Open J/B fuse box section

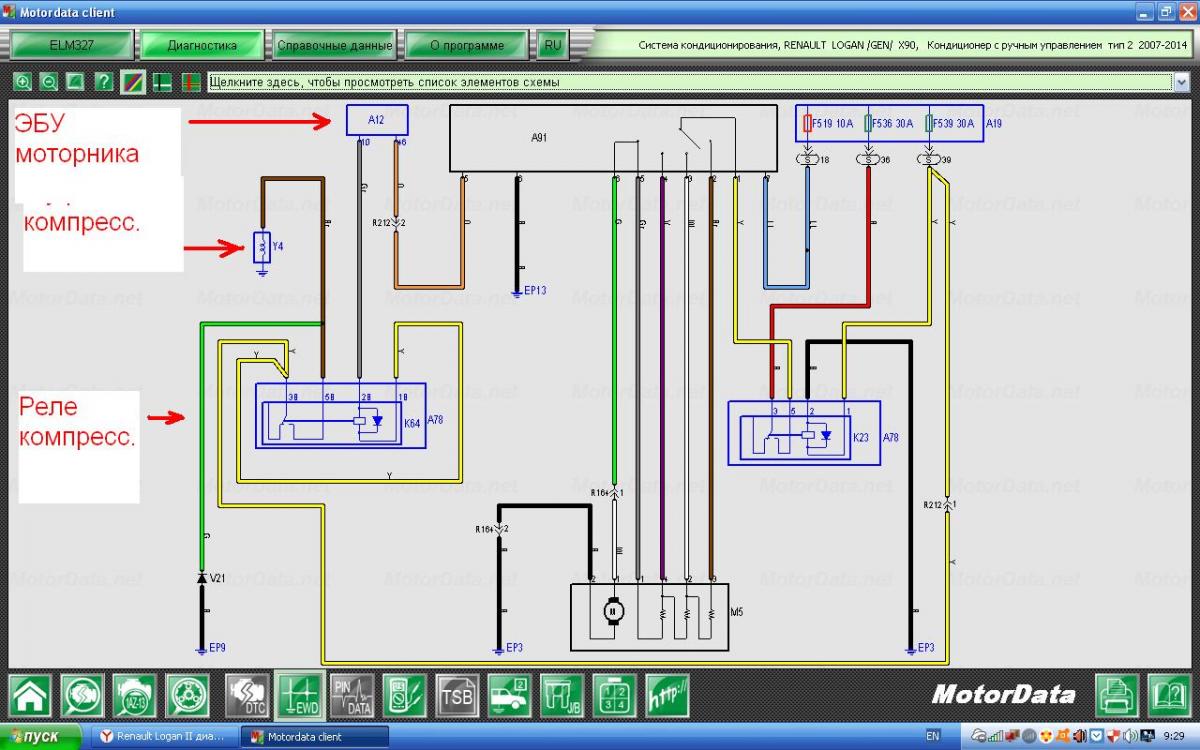(562, 695)
